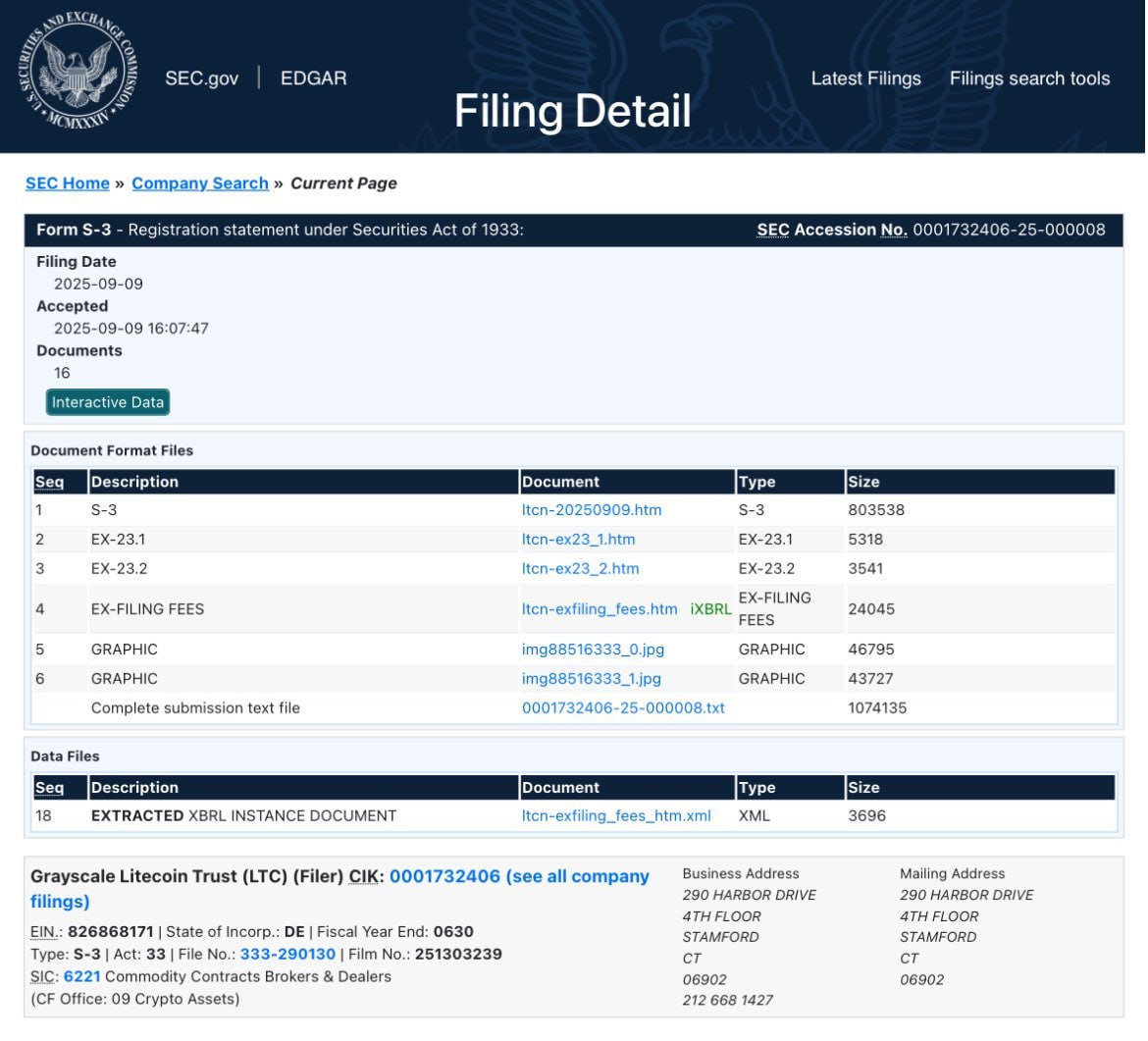
Task: Go to SEC Home breadcrumb
Action: click(68, 183)
